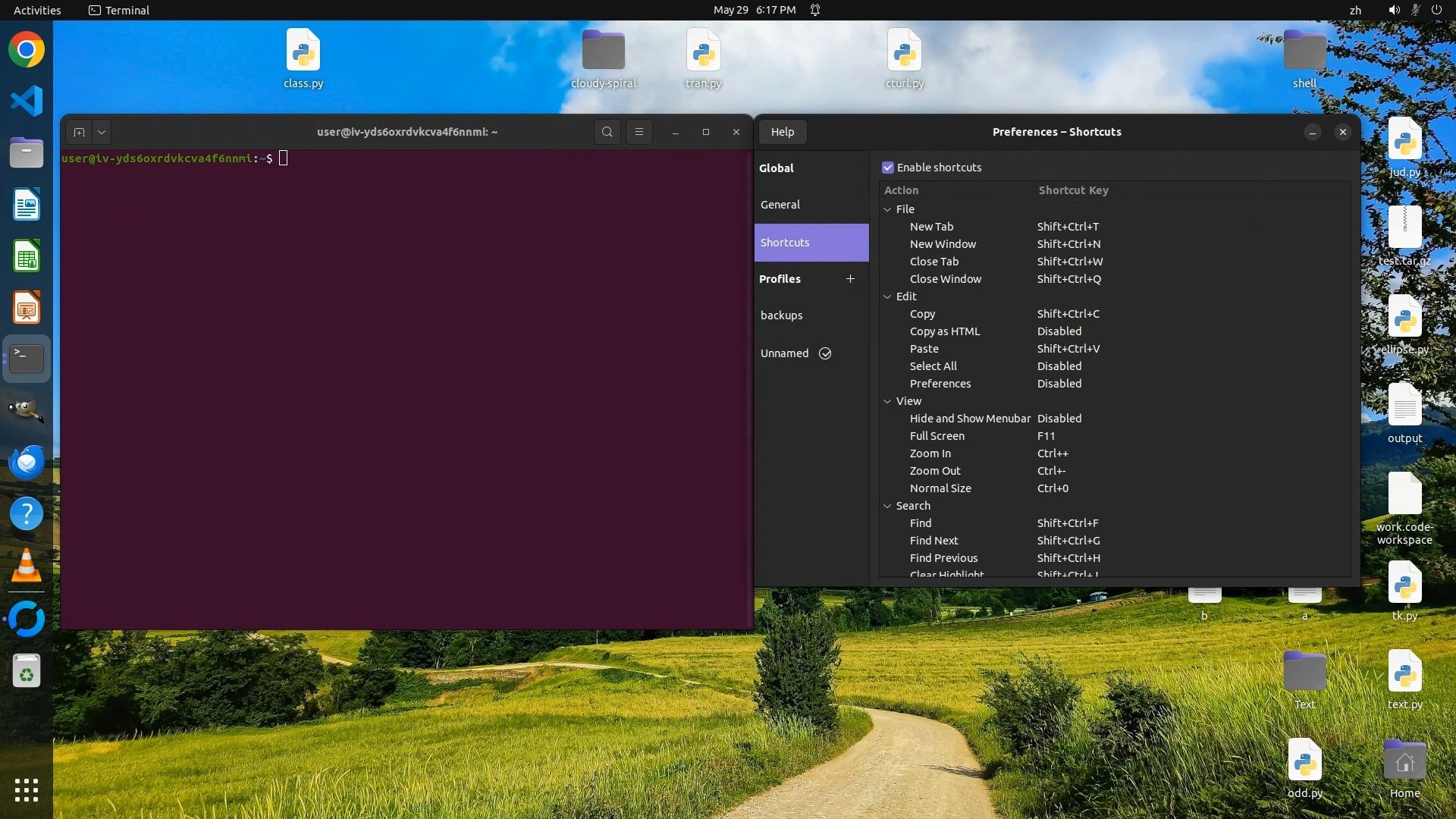The image size is (1456, 819).
Task: Add a new profile with plus icon
Action: pyautogui.click(x=850, y=279)
